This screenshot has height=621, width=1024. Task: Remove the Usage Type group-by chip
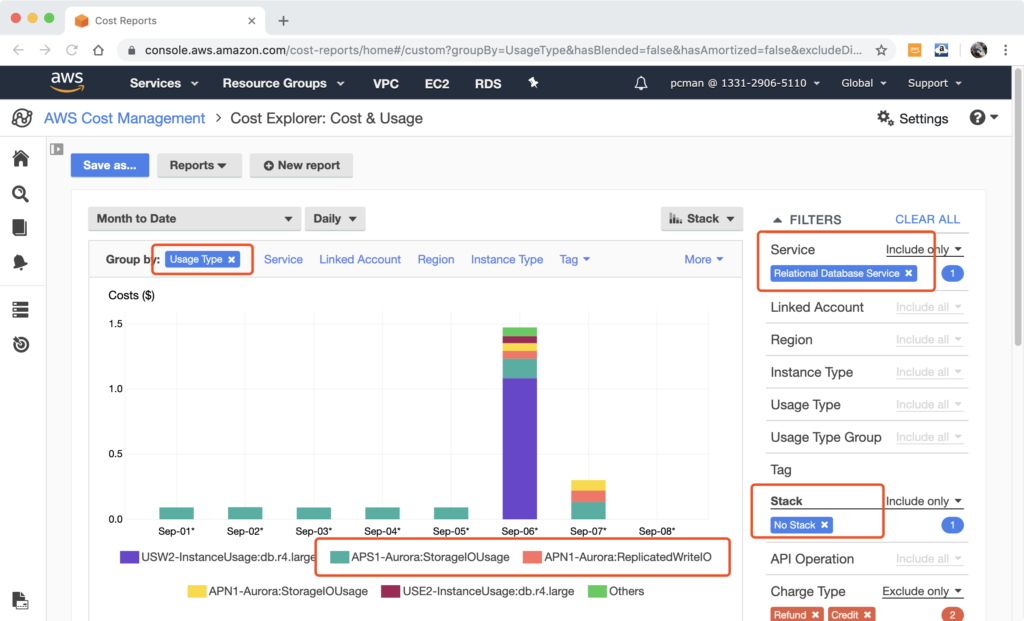[232, 260]
